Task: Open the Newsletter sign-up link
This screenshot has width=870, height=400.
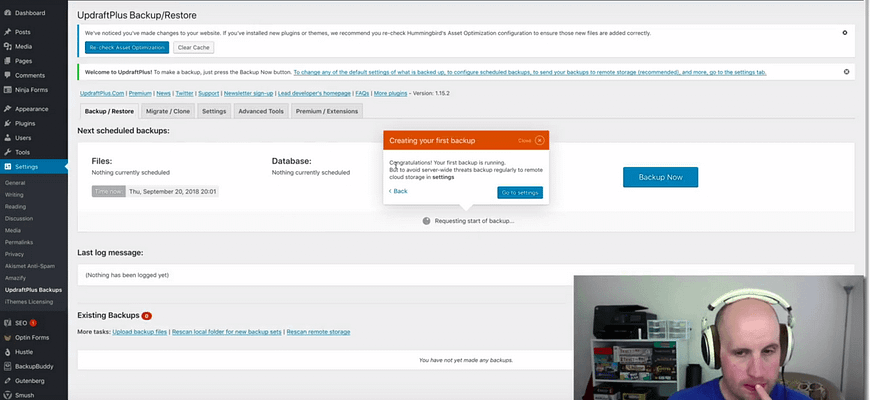Action: point(248,93)
